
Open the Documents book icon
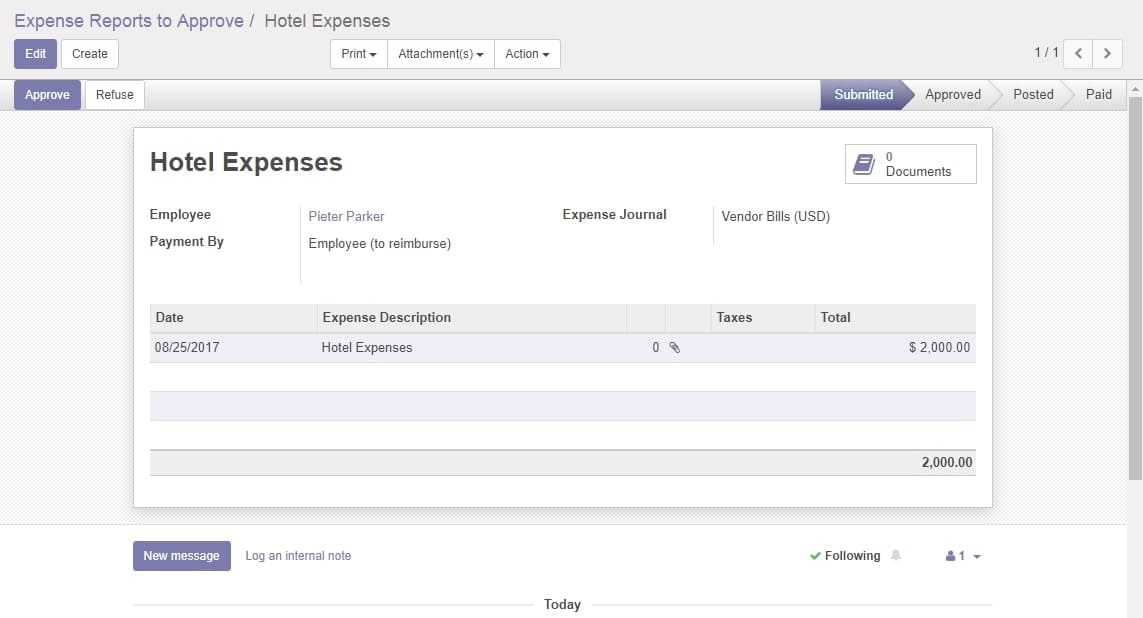[x=864, y=164]
